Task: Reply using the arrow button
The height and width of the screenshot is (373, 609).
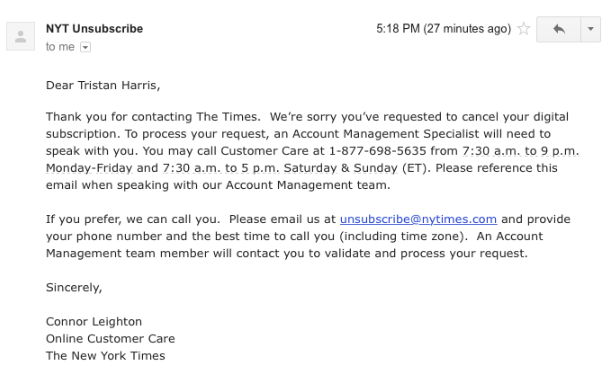Action: 559,29
